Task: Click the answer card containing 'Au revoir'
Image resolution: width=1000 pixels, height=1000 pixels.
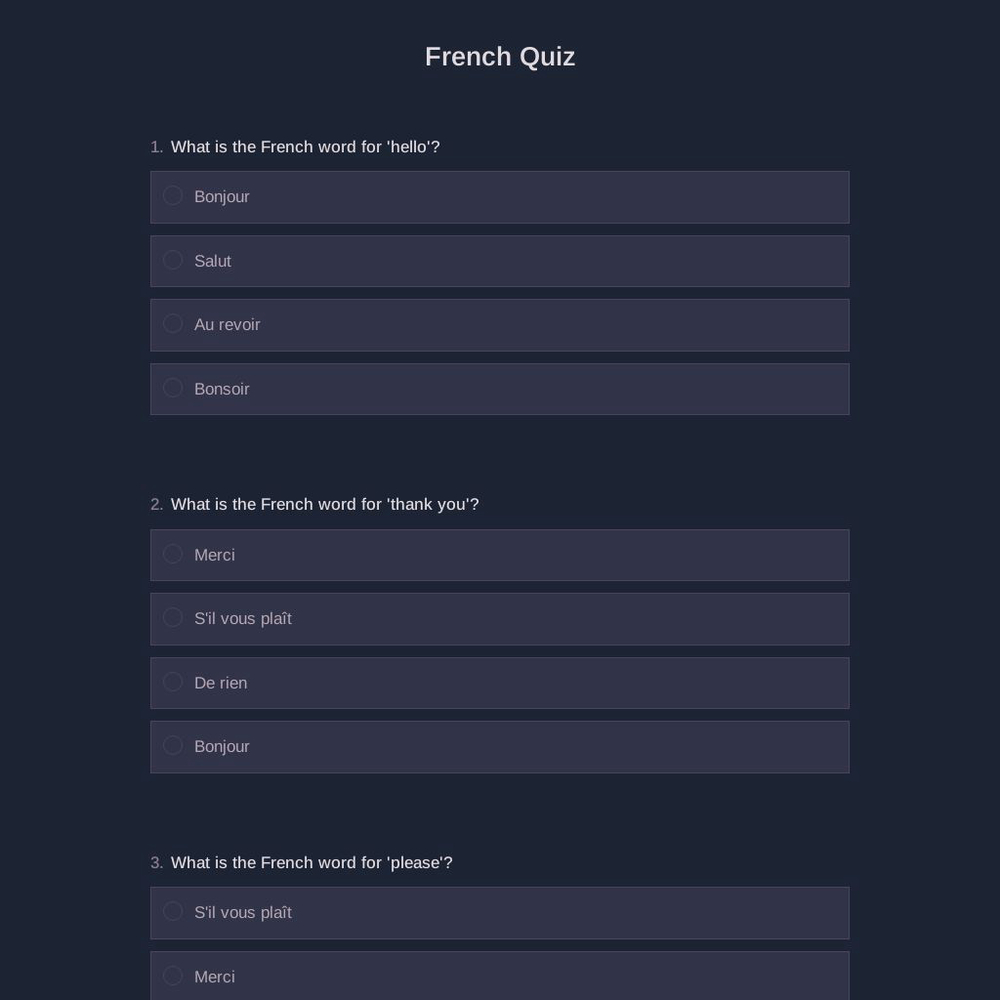Action: (x=500, y=324)
